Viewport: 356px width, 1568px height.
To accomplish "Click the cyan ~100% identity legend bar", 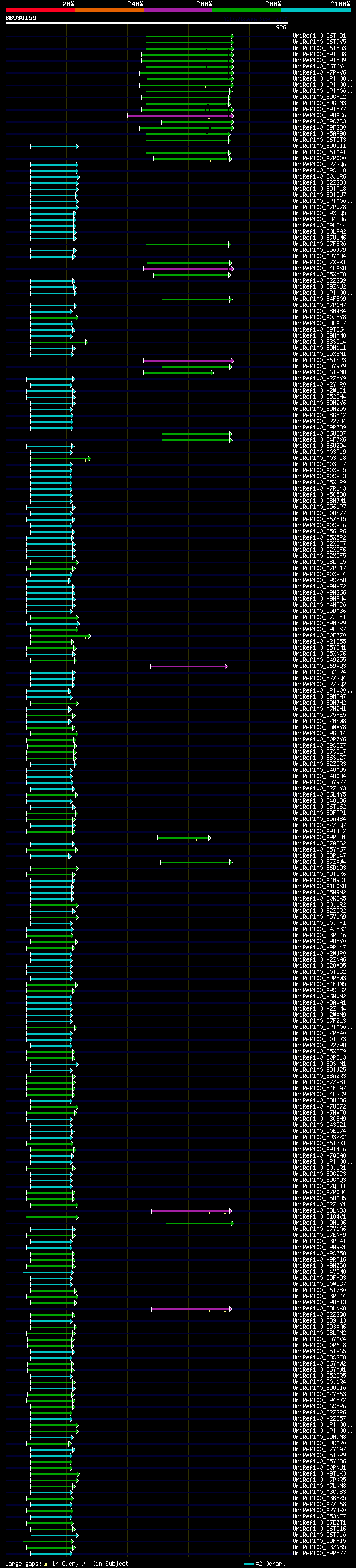I will [x=316, y=10].
